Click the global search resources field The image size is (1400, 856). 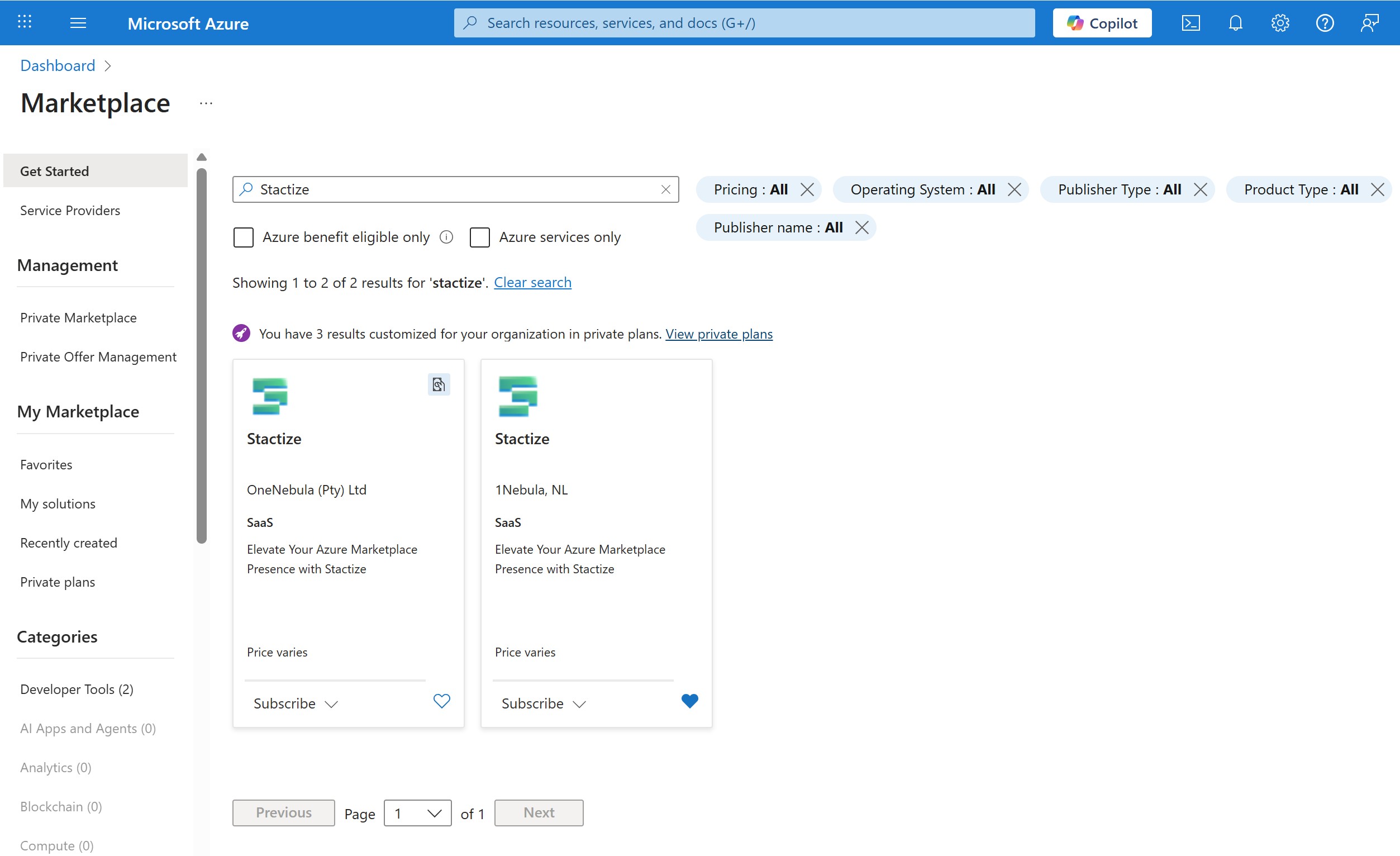pyautogui.click(x=744, y=23)
